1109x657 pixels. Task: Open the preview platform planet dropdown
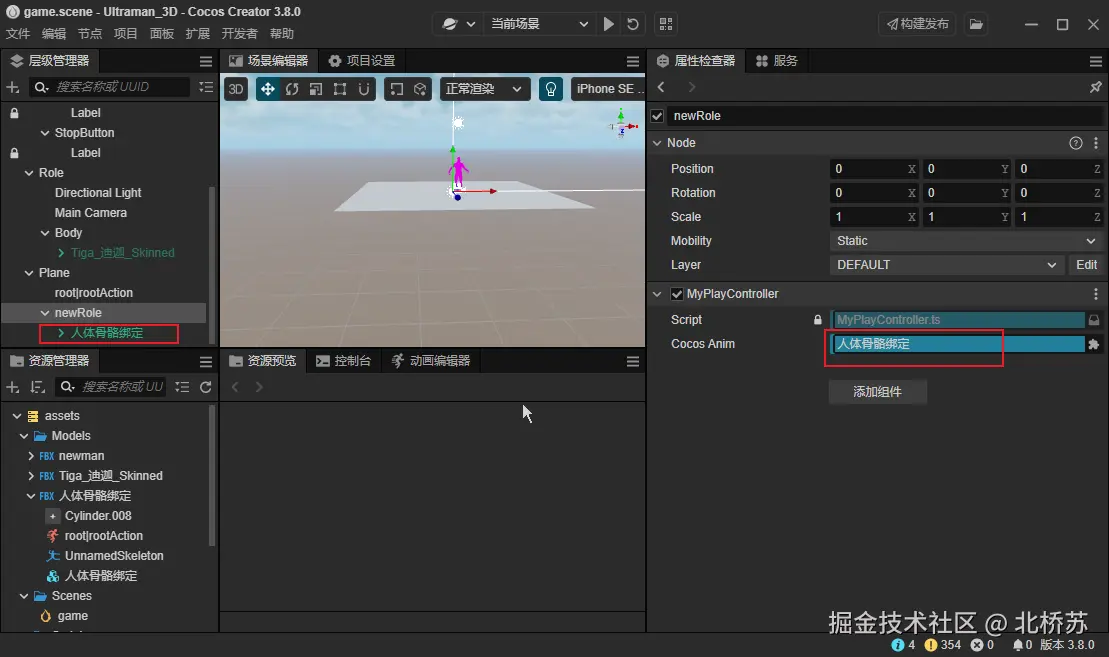(458, 24)
